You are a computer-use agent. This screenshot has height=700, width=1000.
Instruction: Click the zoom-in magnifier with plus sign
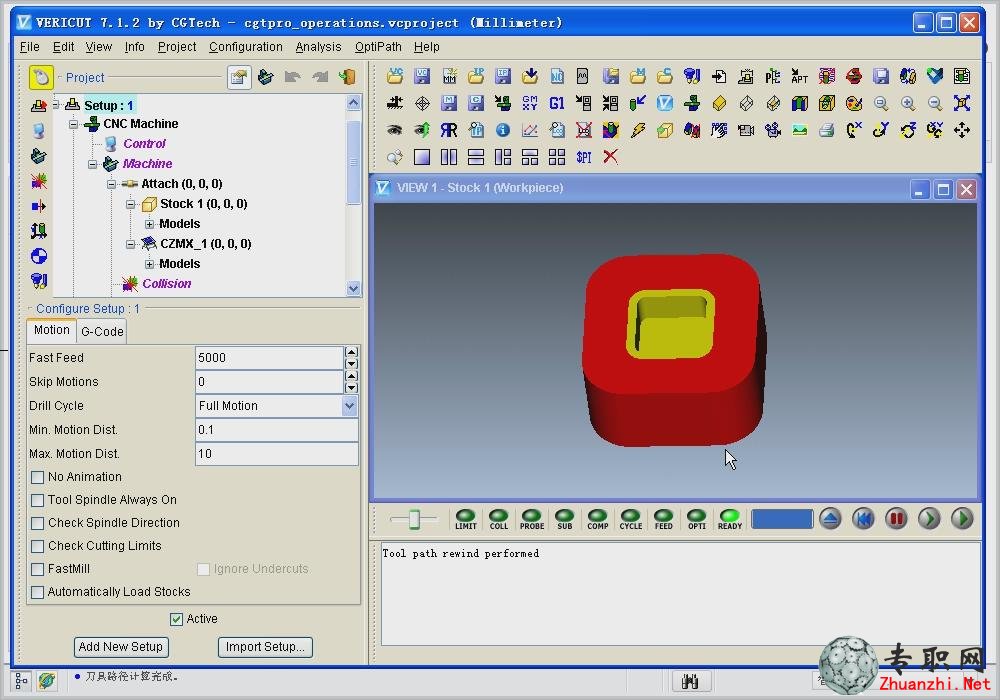click(908, 103)
